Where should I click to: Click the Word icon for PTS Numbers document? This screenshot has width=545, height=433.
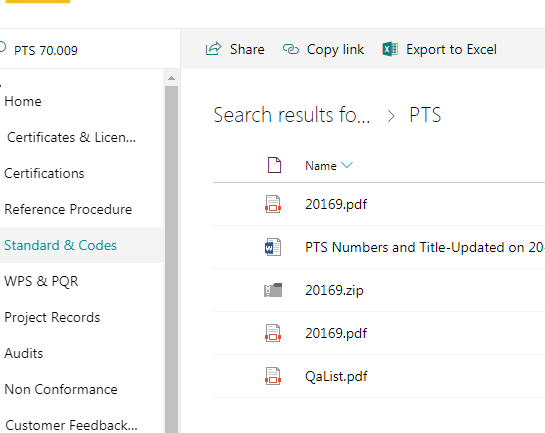click(x=273, y=247)
